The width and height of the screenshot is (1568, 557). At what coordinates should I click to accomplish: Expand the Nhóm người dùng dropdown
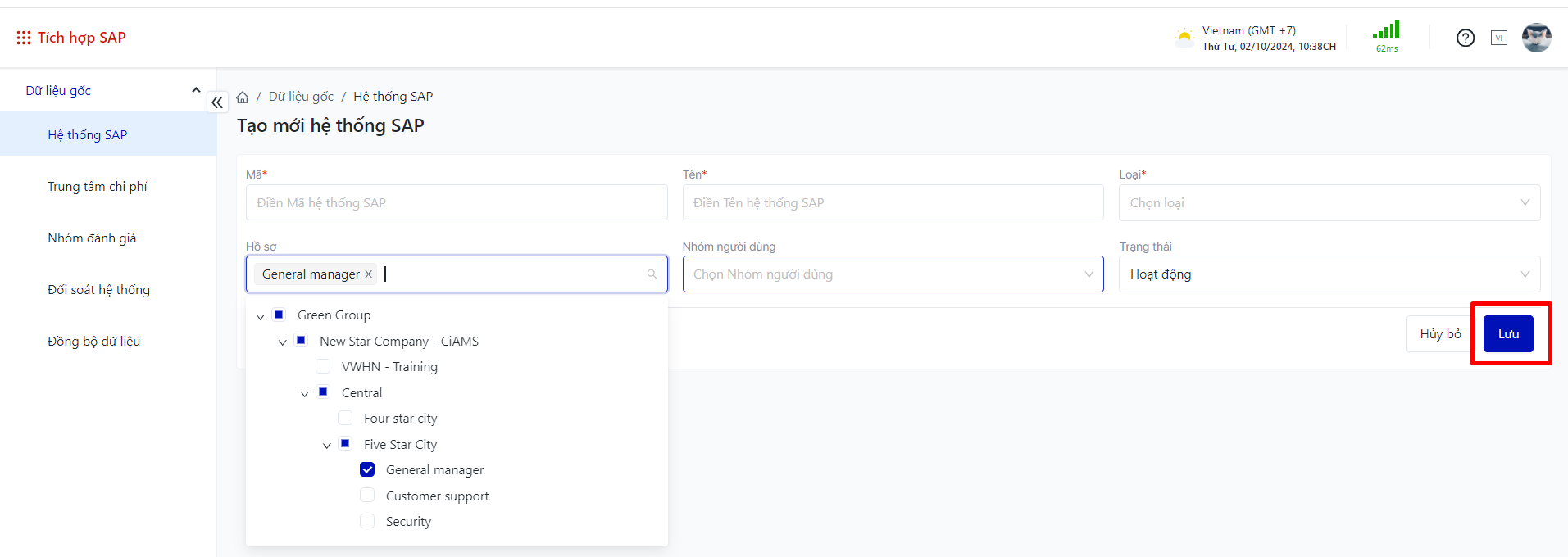tap(893, 274)
